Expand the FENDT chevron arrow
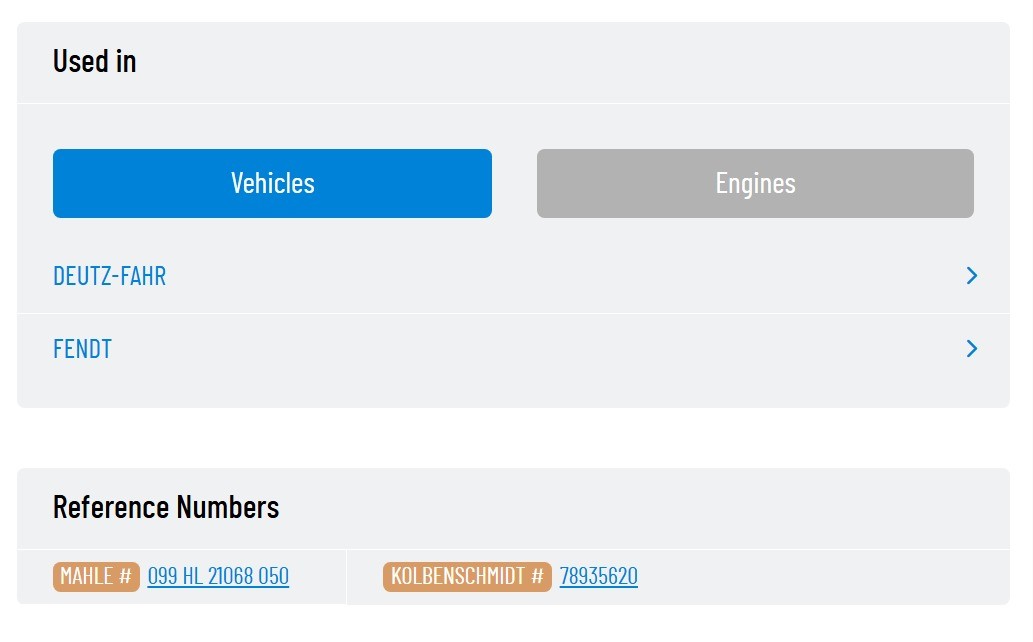Viewport: 1033px width, 642px height. 971,349
